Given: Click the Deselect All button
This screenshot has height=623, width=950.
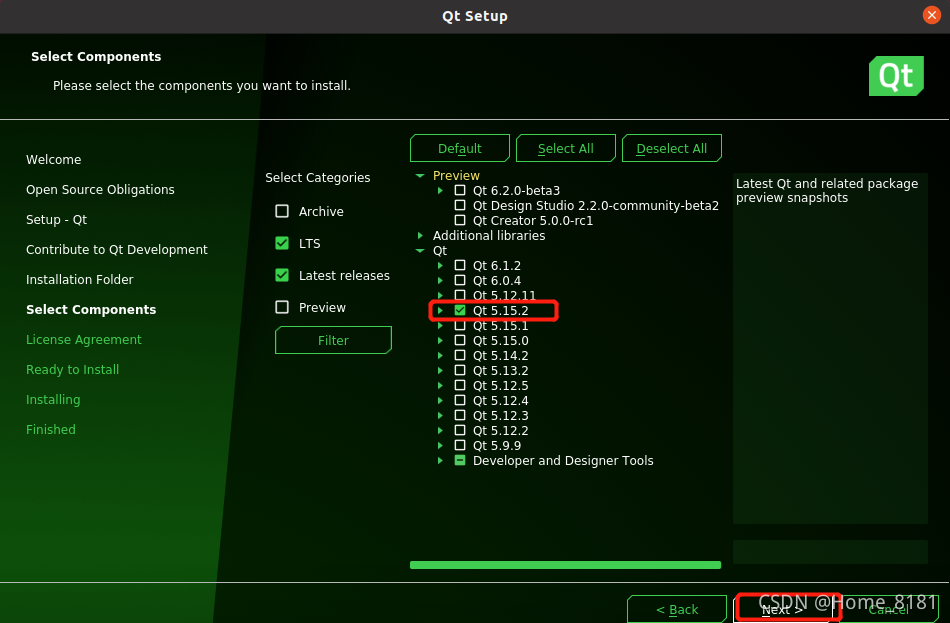Looking at the screenshot, I should pos(671,148).
